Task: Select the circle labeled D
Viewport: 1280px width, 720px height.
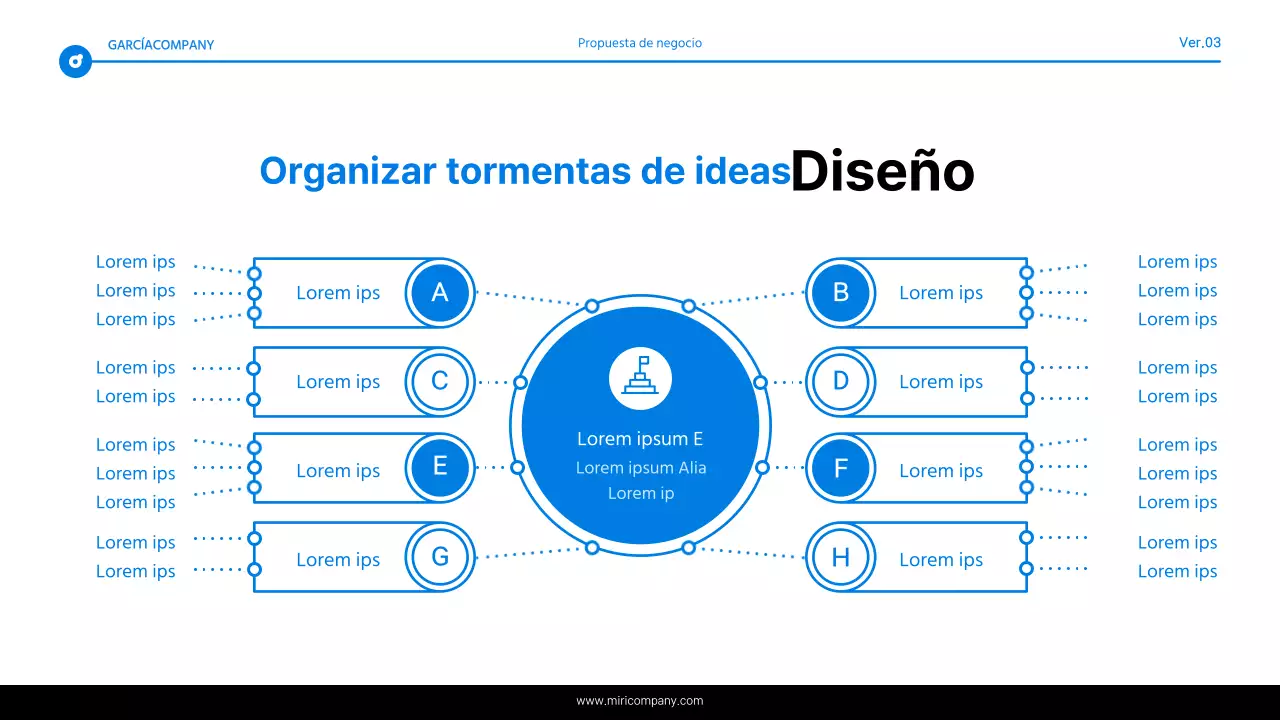Action: [x=841, y=381]
